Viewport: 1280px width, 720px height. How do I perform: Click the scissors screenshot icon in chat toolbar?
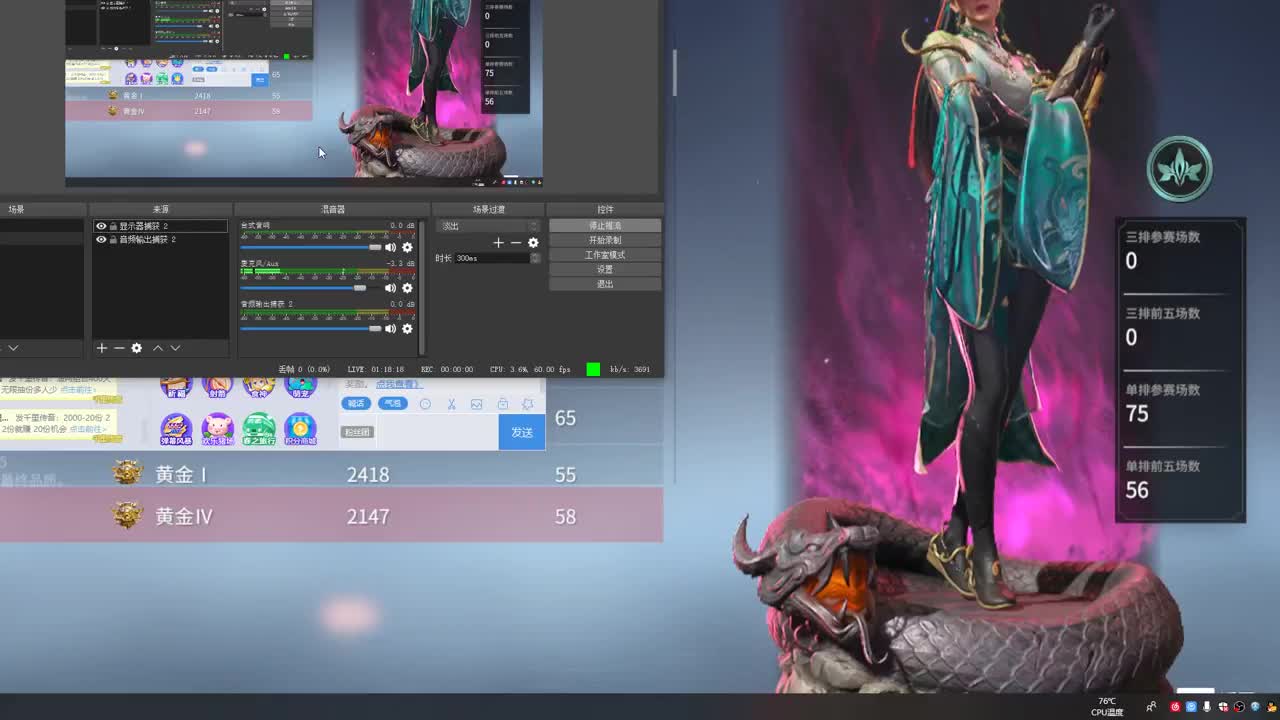tap(451, 404)
